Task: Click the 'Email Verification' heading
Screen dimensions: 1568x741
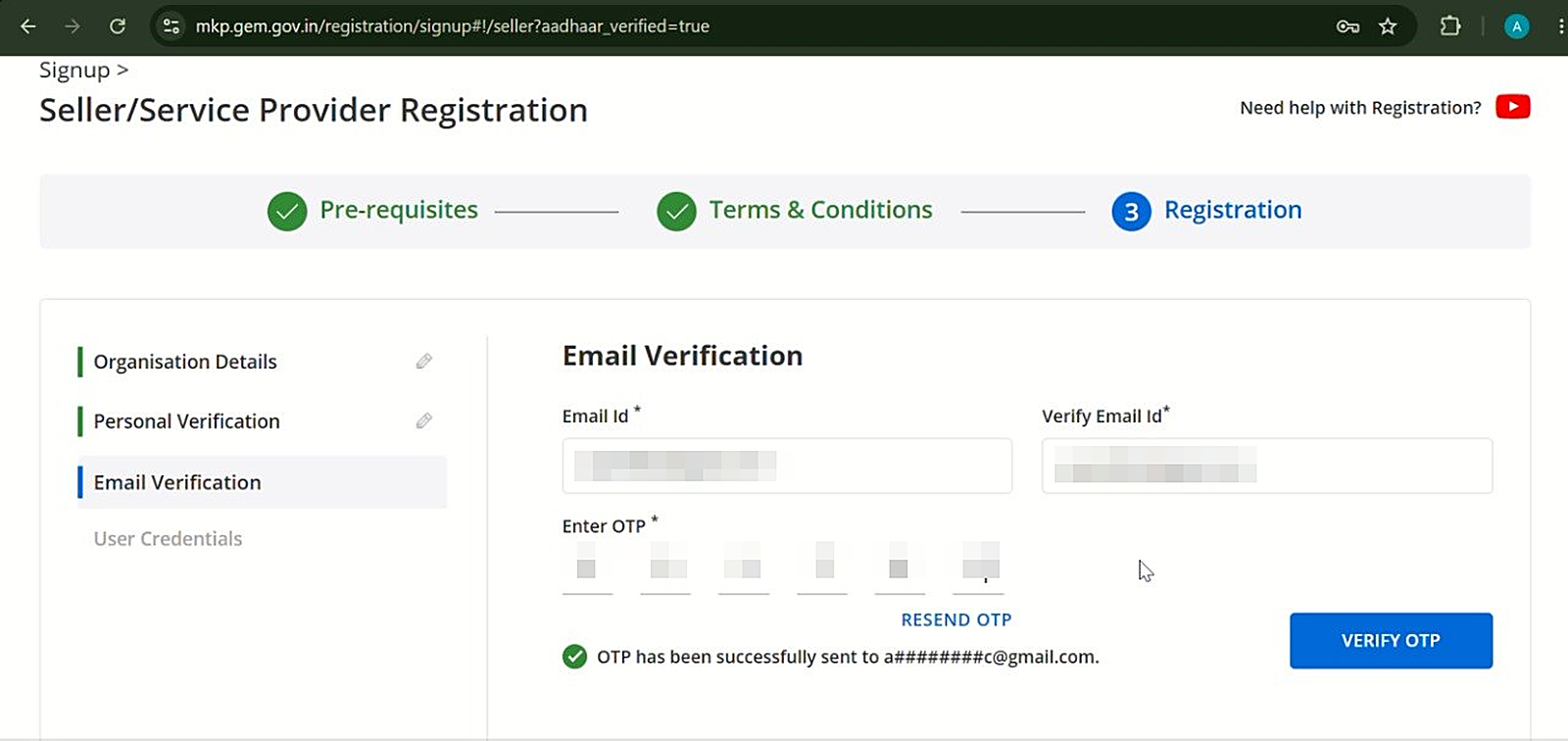Action: (x=682, y=356)
